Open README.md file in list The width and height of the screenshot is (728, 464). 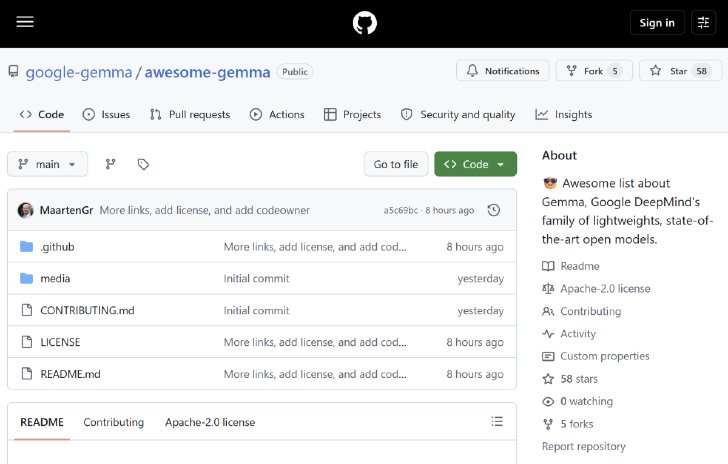[70, 374]
